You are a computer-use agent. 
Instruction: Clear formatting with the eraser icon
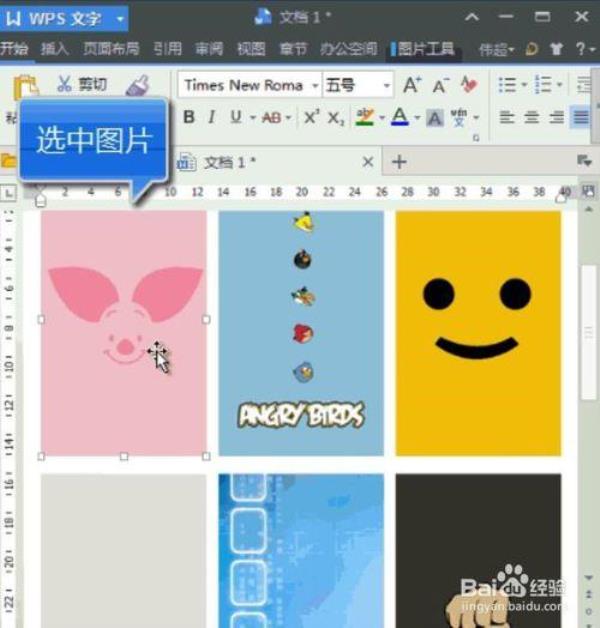coord(469,85)
